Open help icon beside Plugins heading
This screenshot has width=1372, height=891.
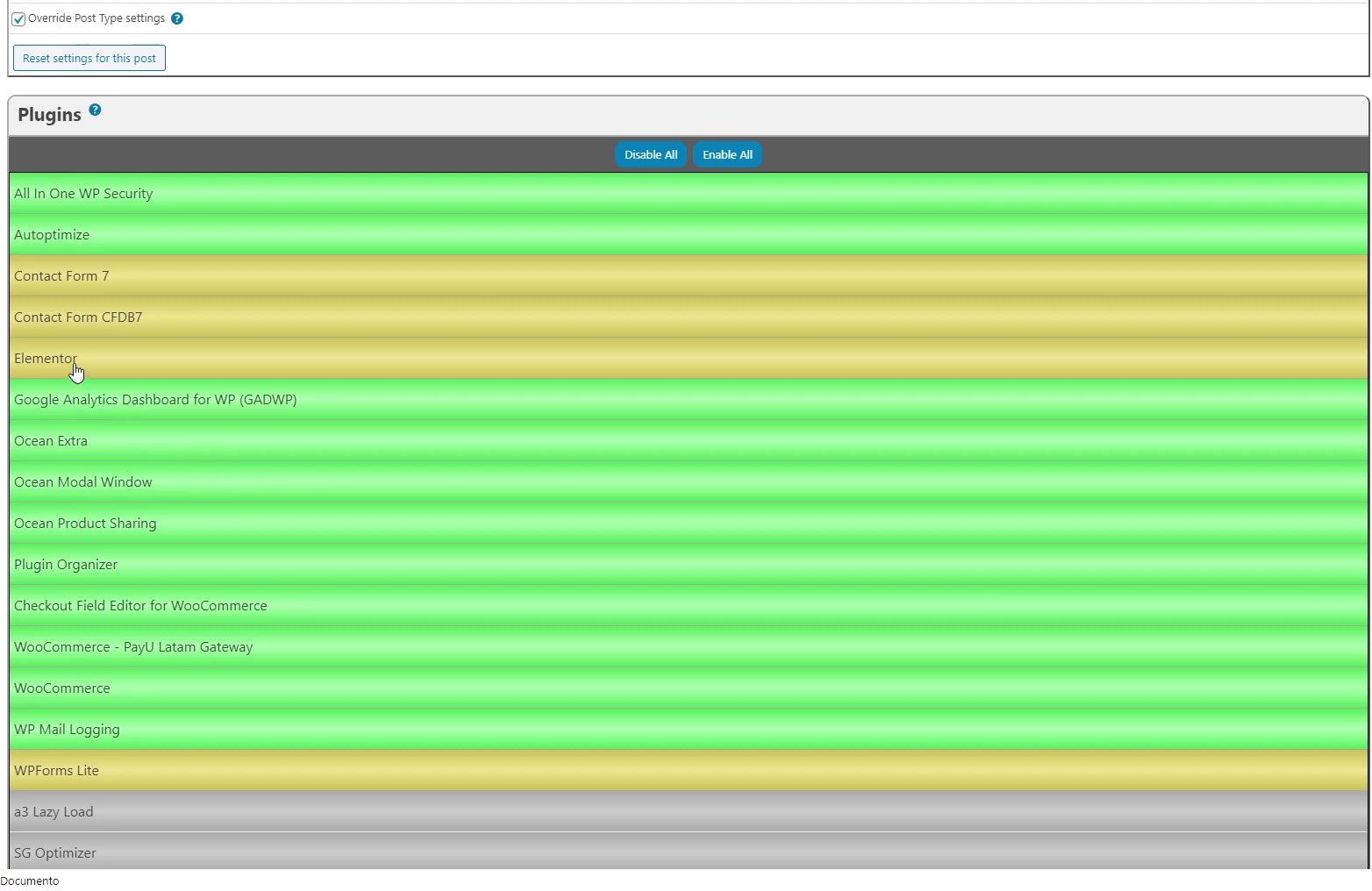point(95,110)
